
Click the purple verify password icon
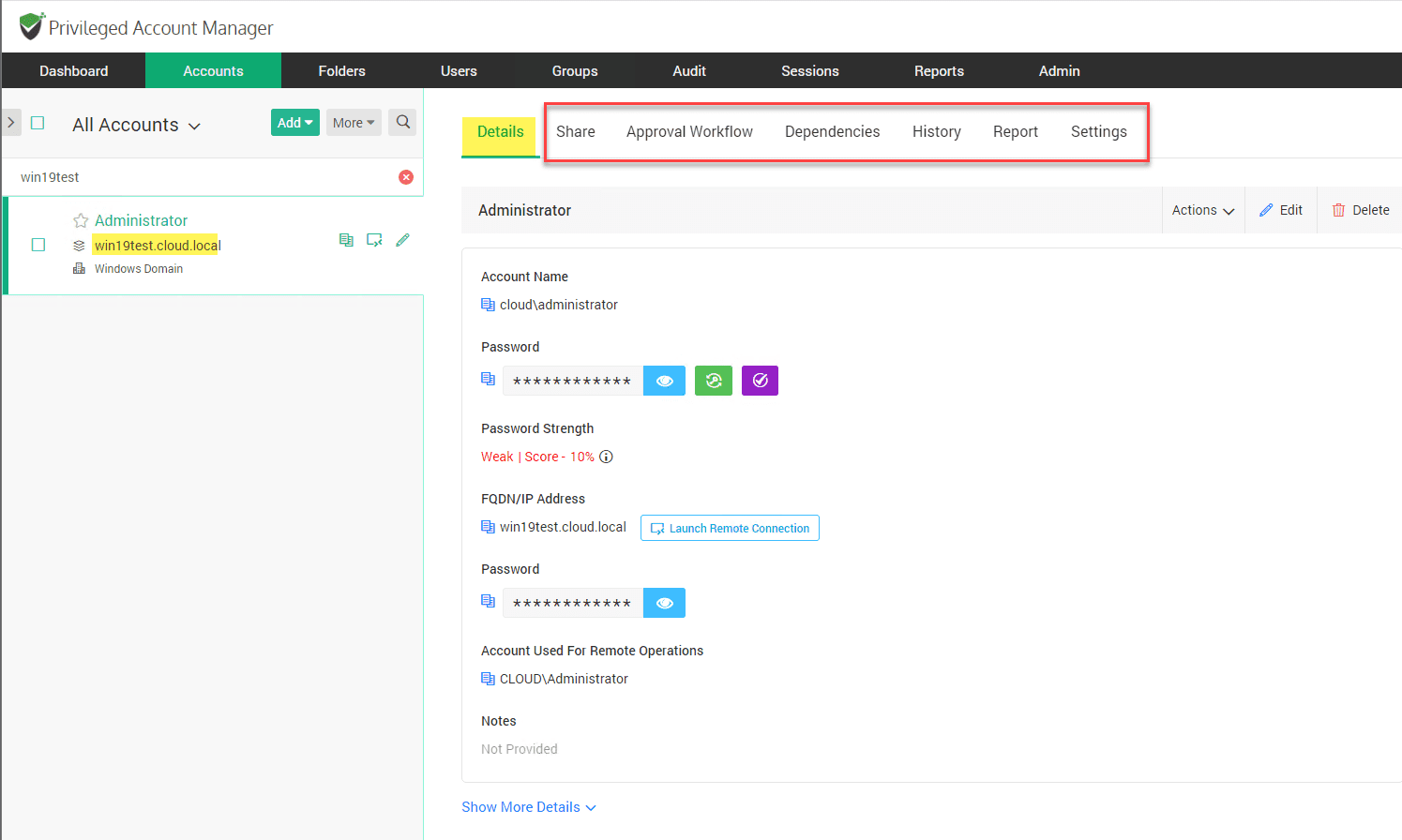[x=760, y=381]
